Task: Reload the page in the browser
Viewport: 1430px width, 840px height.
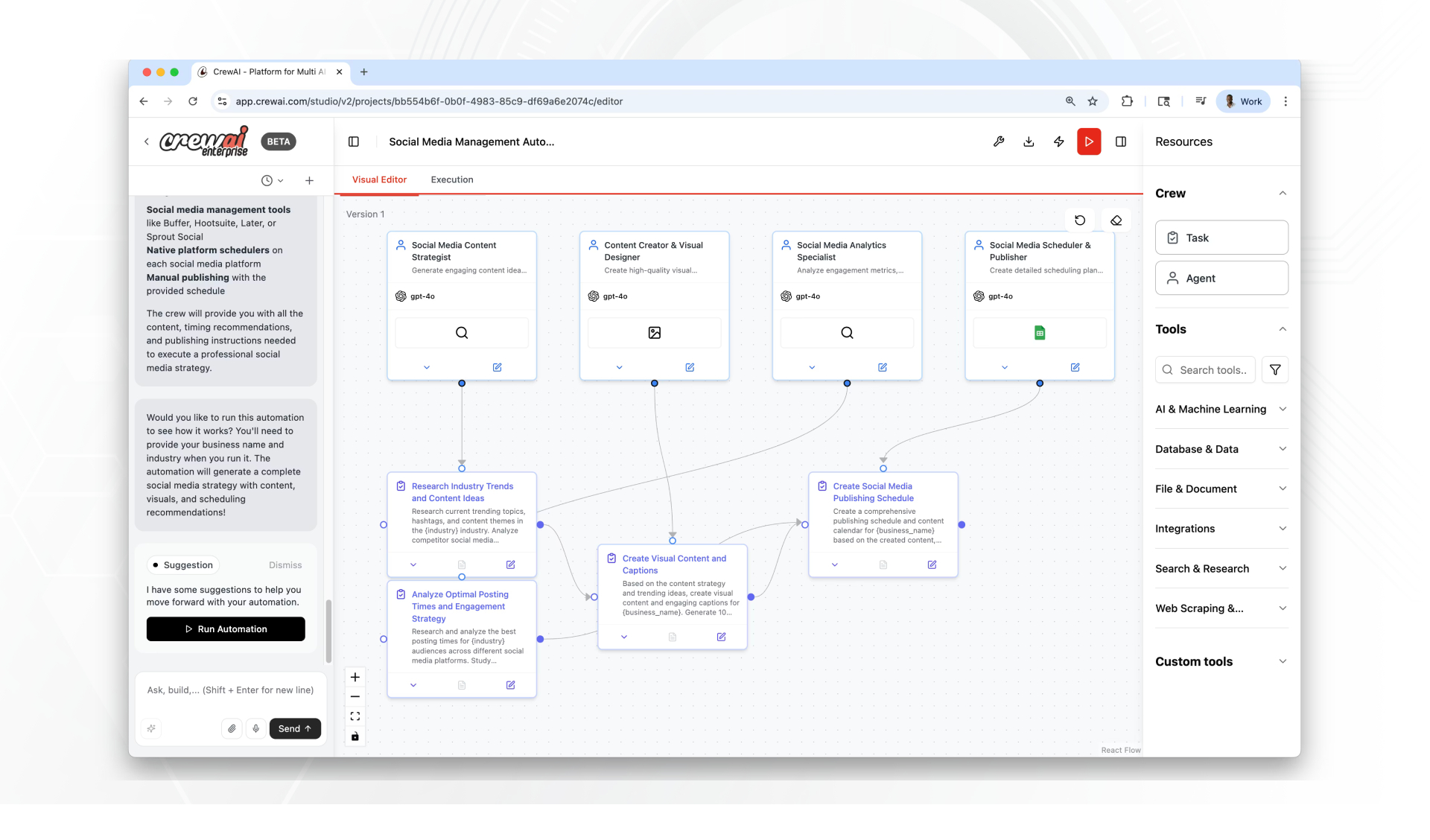Action: coord(193,101)
